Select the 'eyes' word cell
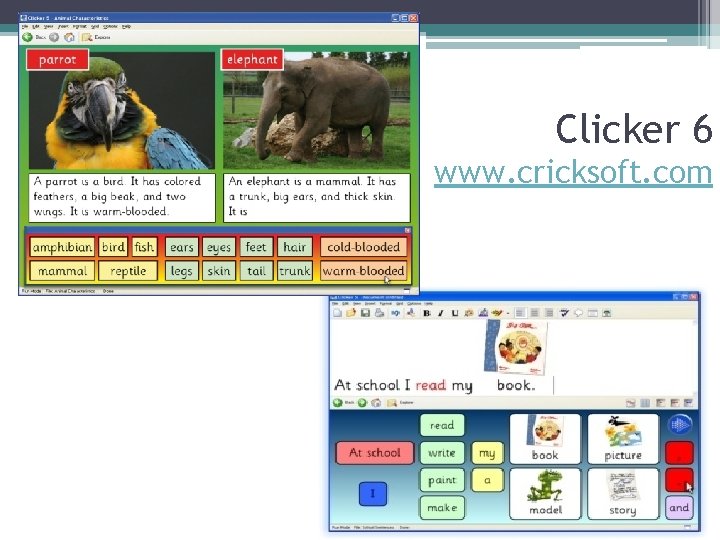720x540 pixels. 219,247
